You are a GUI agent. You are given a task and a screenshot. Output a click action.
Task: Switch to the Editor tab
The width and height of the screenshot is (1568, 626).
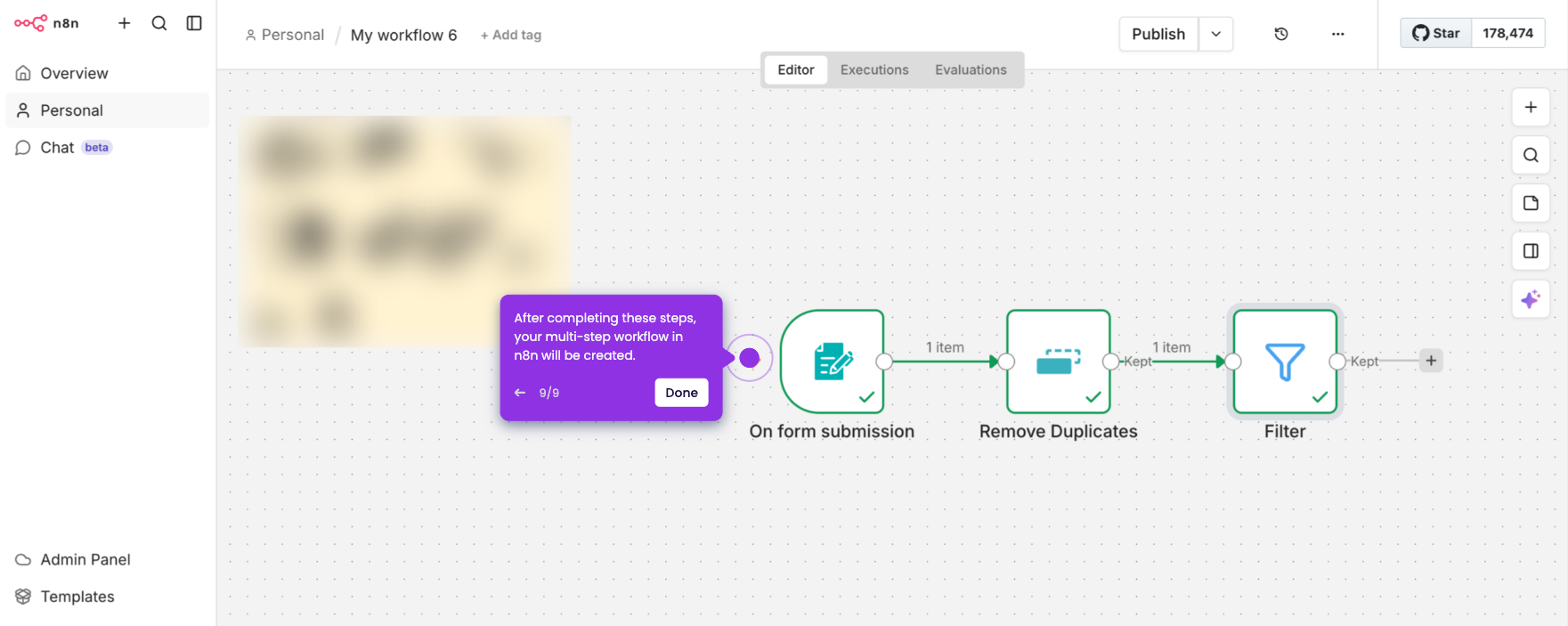click(x=796, y=69)
